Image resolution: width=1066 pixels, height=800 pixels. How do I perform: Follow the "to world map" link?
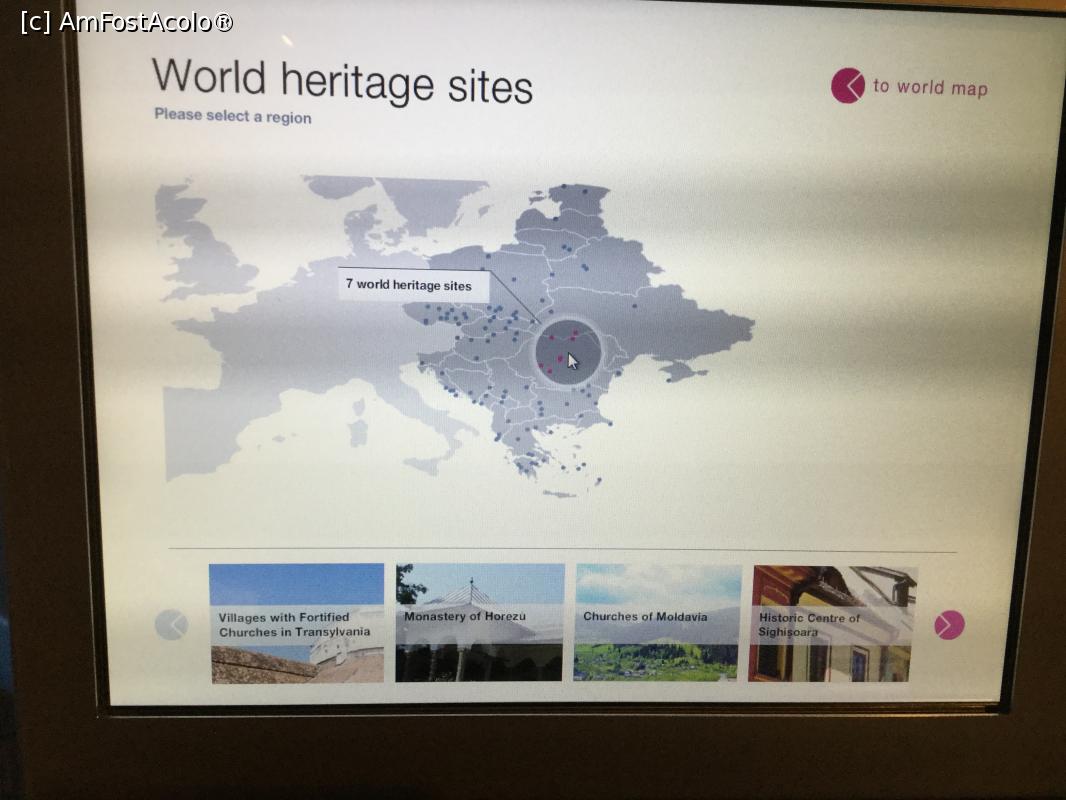(x=929, y=88)
